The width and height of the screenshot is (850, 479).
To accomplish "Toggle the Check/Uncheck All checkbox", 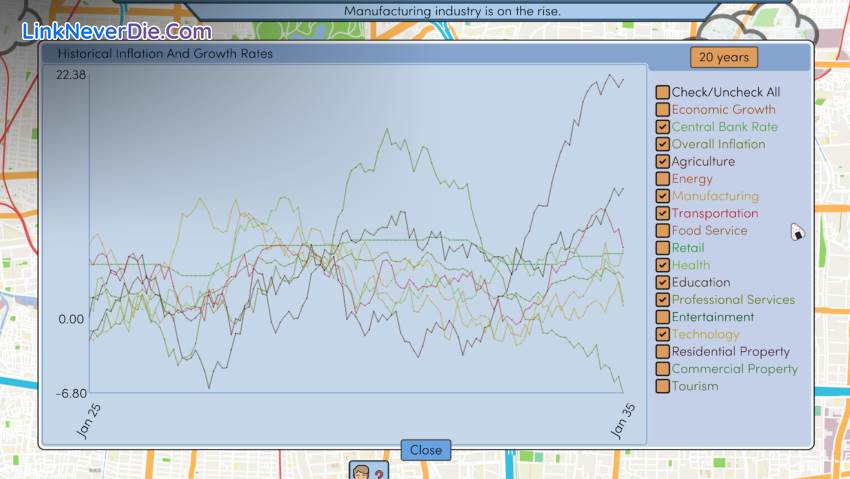I will click(662, 93).
